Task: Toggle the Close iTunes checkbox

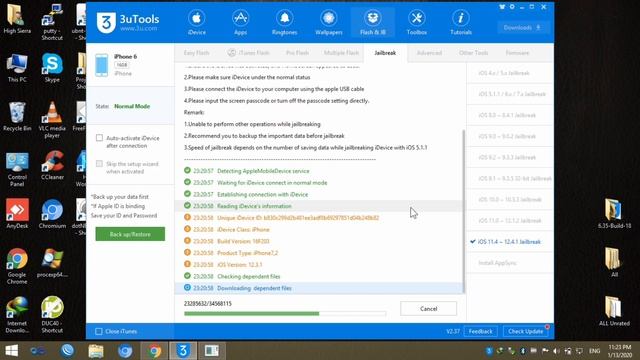Action: pyautogui.click(x=99, y=331)
